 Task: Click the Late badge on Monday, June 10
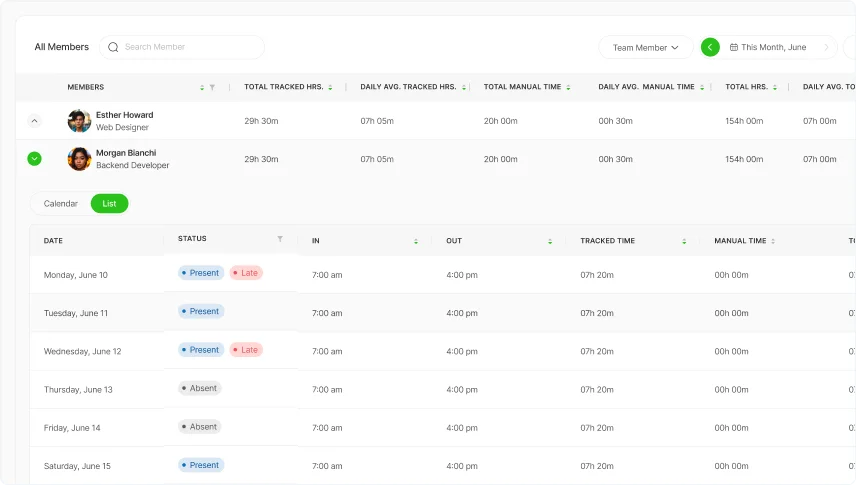tap(246, 273)
